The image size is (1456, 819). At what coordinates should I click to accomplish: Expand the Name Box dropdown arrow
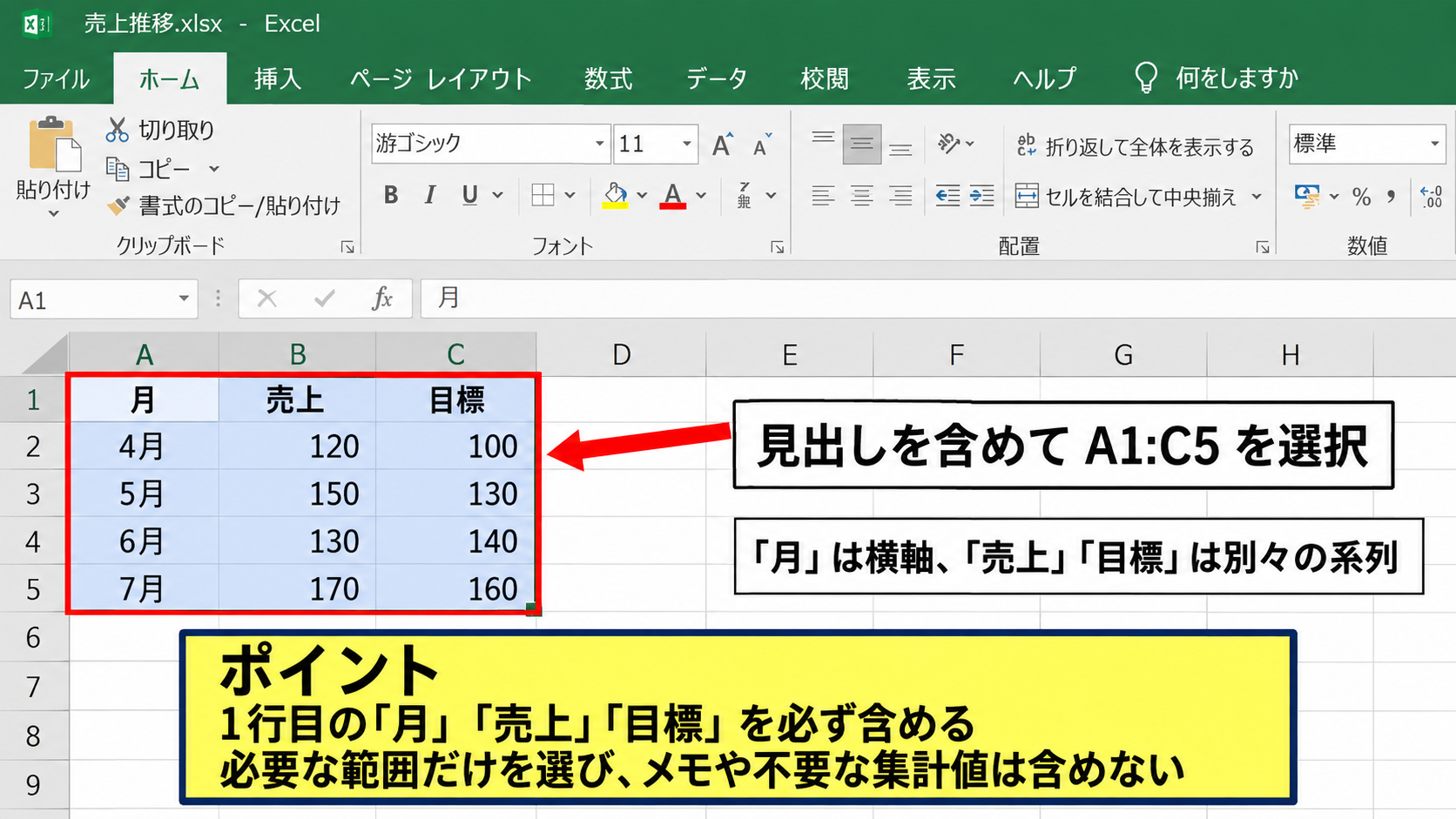point(184,299)
